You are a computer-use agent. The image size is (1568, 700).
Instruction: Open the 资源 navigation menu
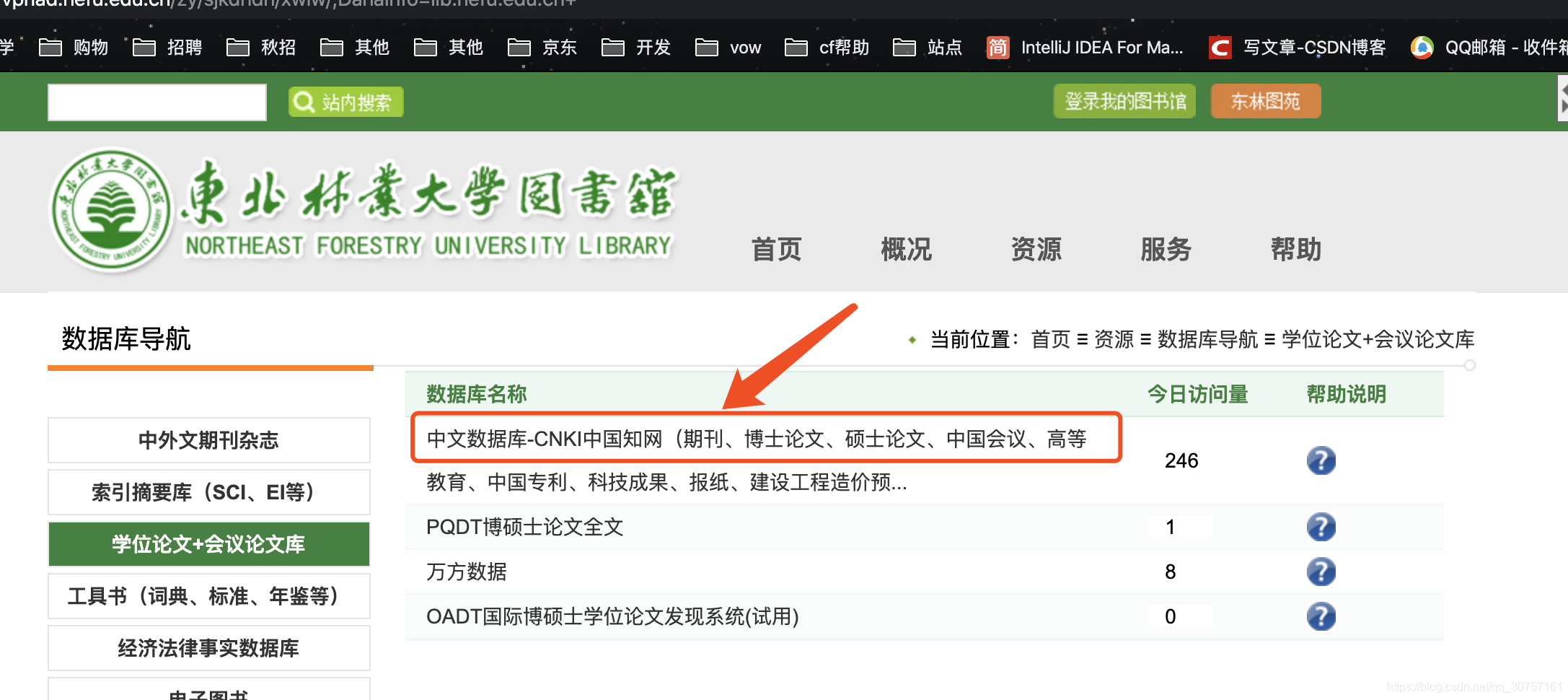pyautogui.click(x=1036, y=250)
